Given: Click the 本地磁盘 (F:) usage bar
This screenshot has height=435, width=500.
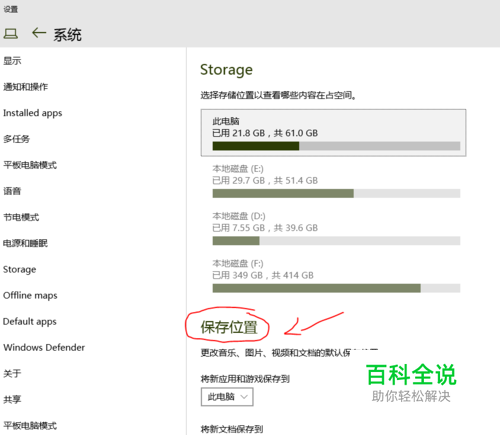Looking at the screenshot, I should point(336,288).
